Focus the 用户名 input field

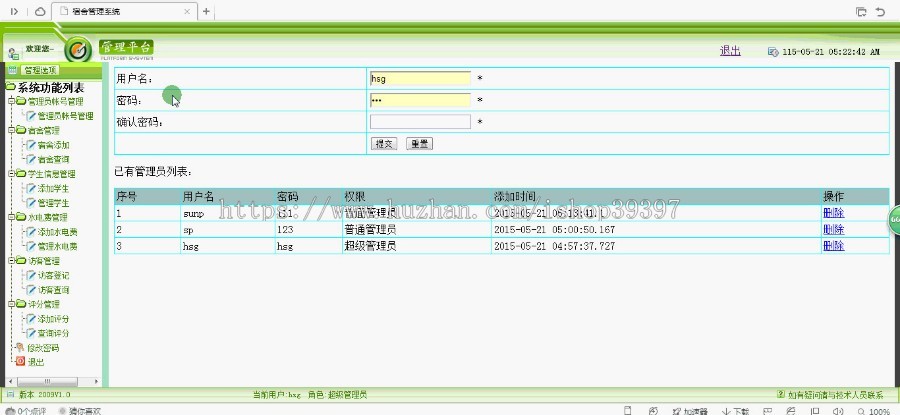420,79
